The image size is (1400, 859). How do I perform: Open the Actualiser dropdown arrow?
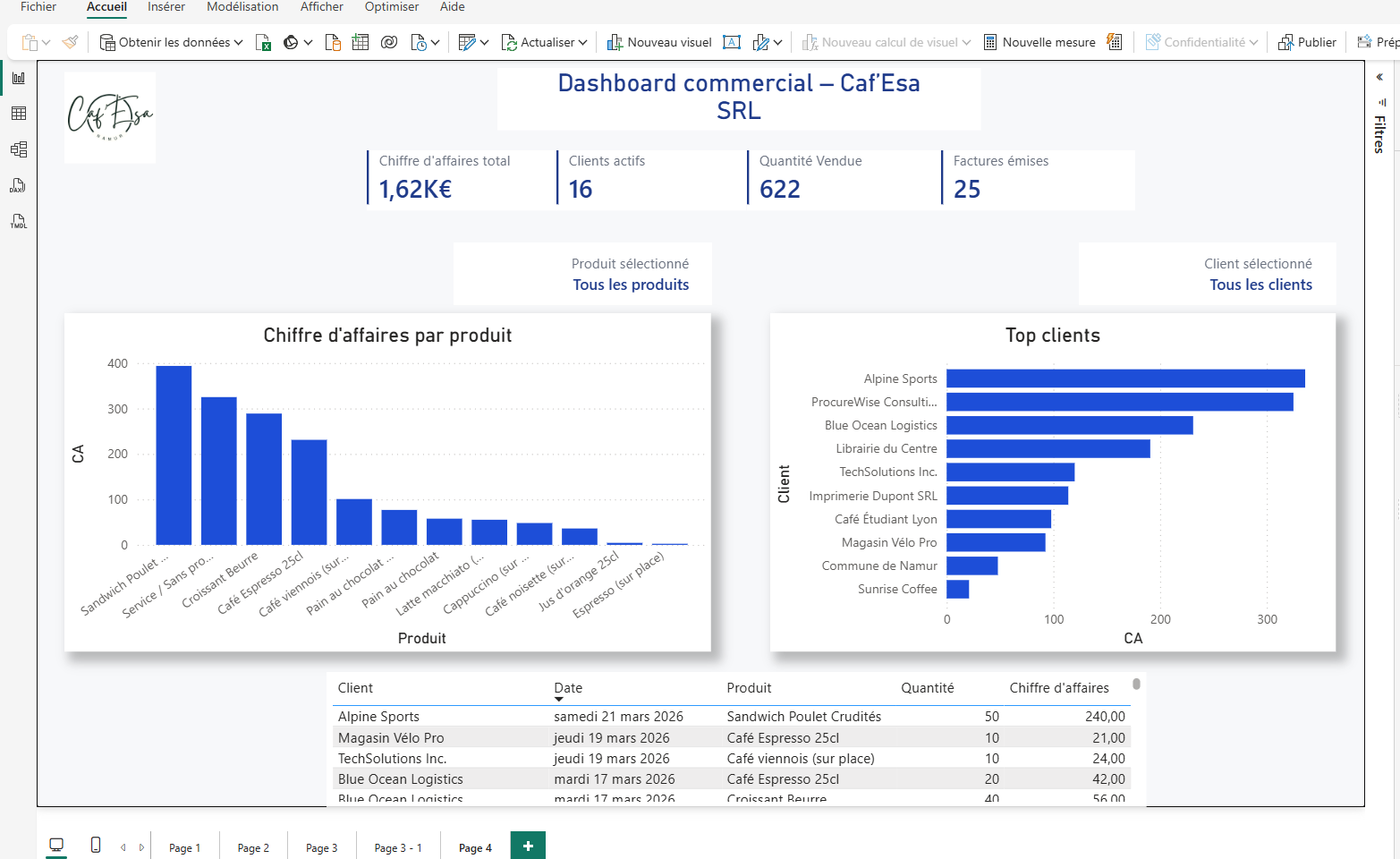[582, 42]
